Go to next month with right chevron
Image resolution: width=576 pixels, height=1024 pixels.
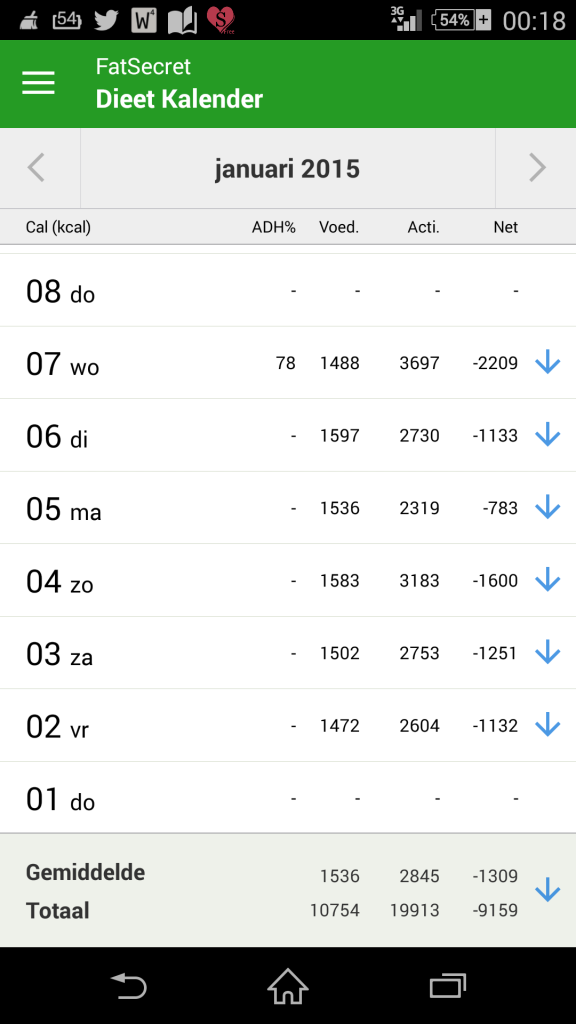tap(537, 168)
